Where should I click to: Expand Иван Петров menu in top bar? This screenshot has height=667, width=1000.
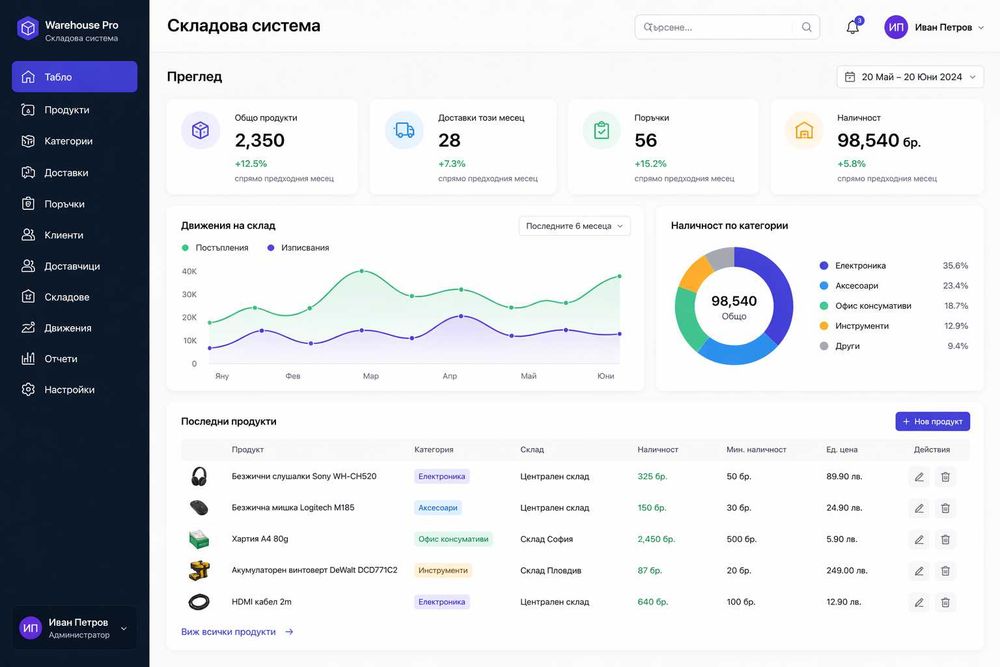point(934,27)
